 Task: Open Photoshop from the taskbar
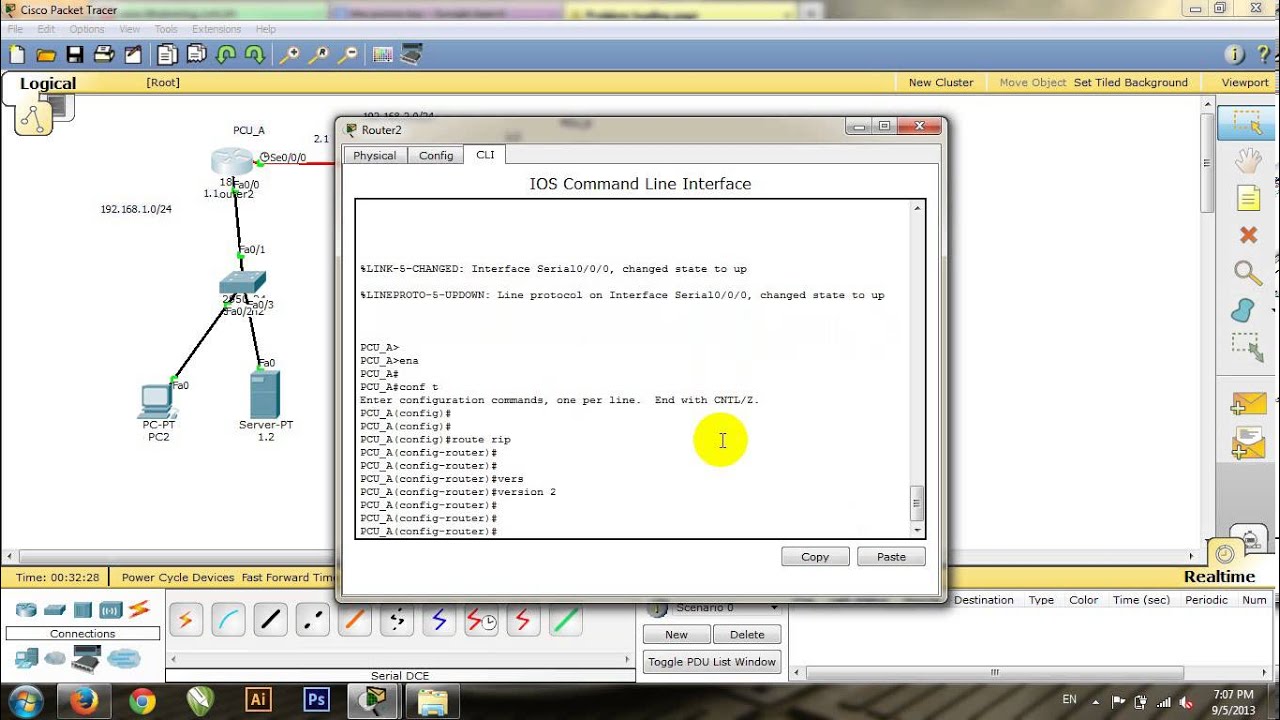click(x=317, y=700)
